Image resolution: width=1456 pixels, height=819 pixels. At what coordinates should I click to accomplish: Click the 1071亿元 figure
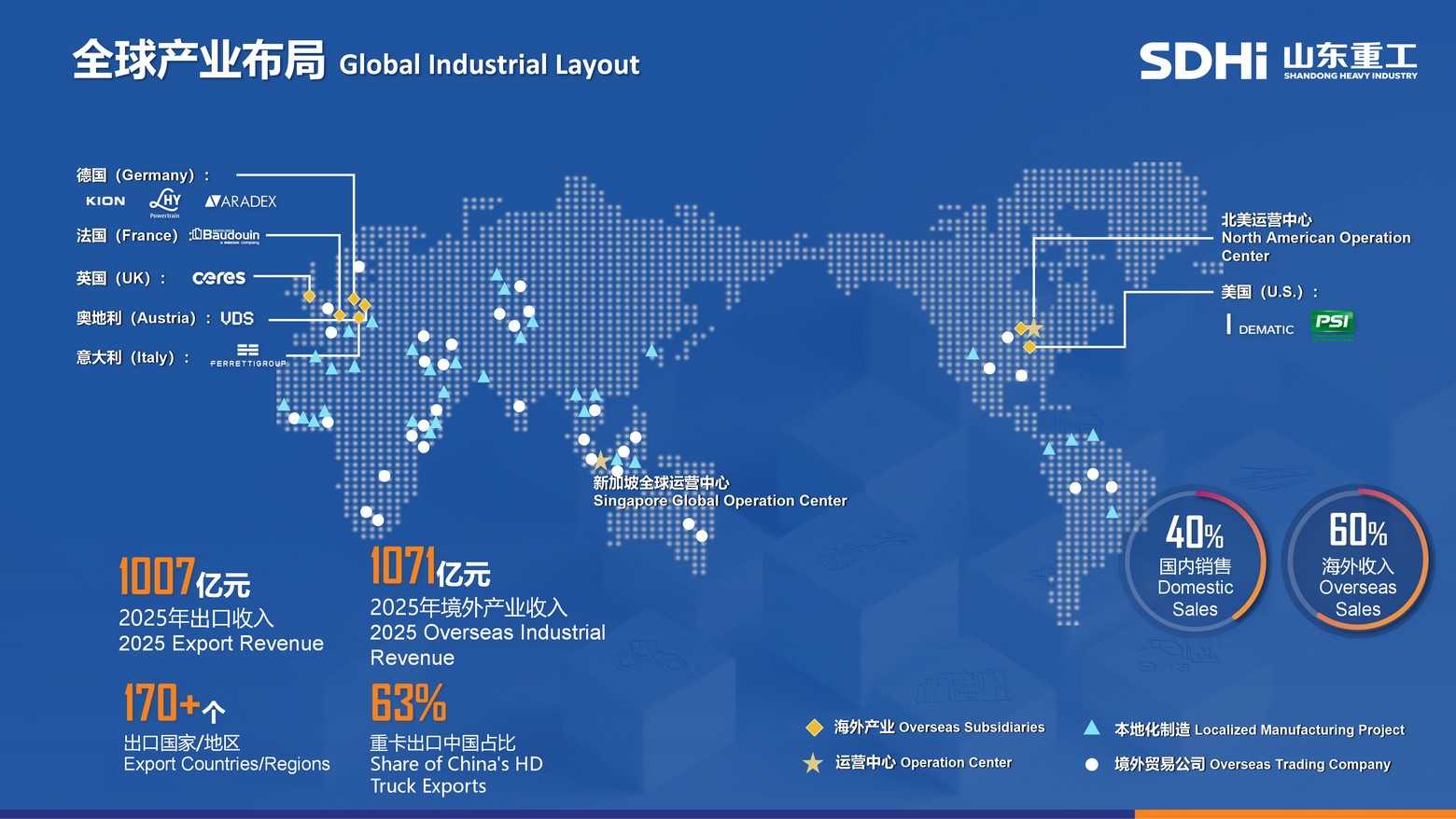pyautogui.click(x=430, y=566)
